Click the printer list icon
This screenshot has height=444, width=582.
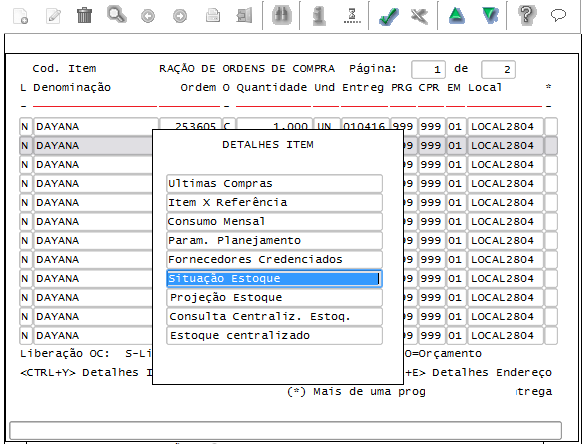pyautogui.click(x=213, y=16)
